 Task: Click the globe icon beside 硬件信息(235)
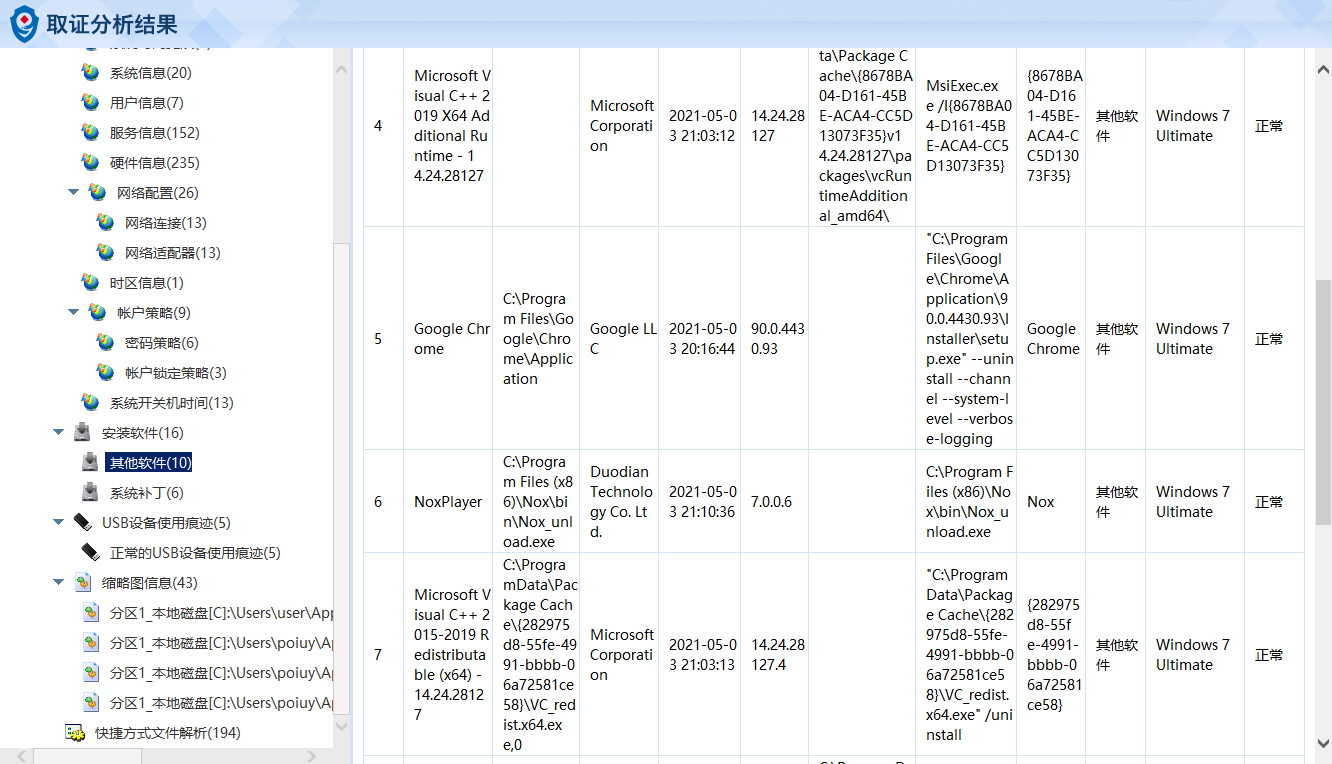[91, 163]
